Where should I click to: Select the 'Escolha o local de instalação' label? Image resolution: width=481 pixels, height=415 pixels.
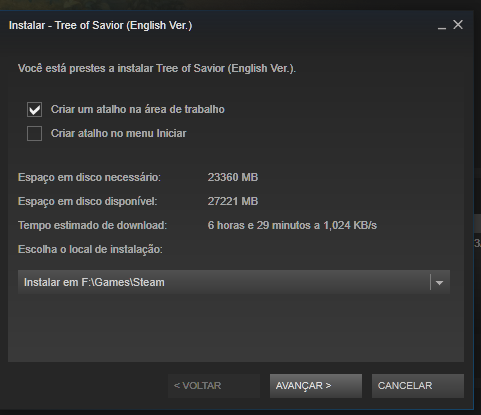(90, 249)
